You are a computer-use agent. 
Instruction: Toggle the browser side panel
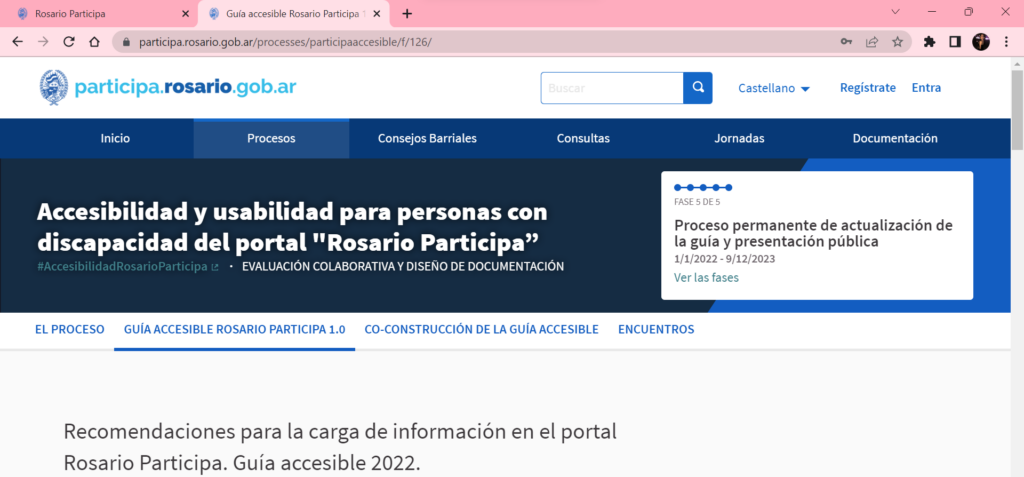pyautogui.click(x=955, y=42)
